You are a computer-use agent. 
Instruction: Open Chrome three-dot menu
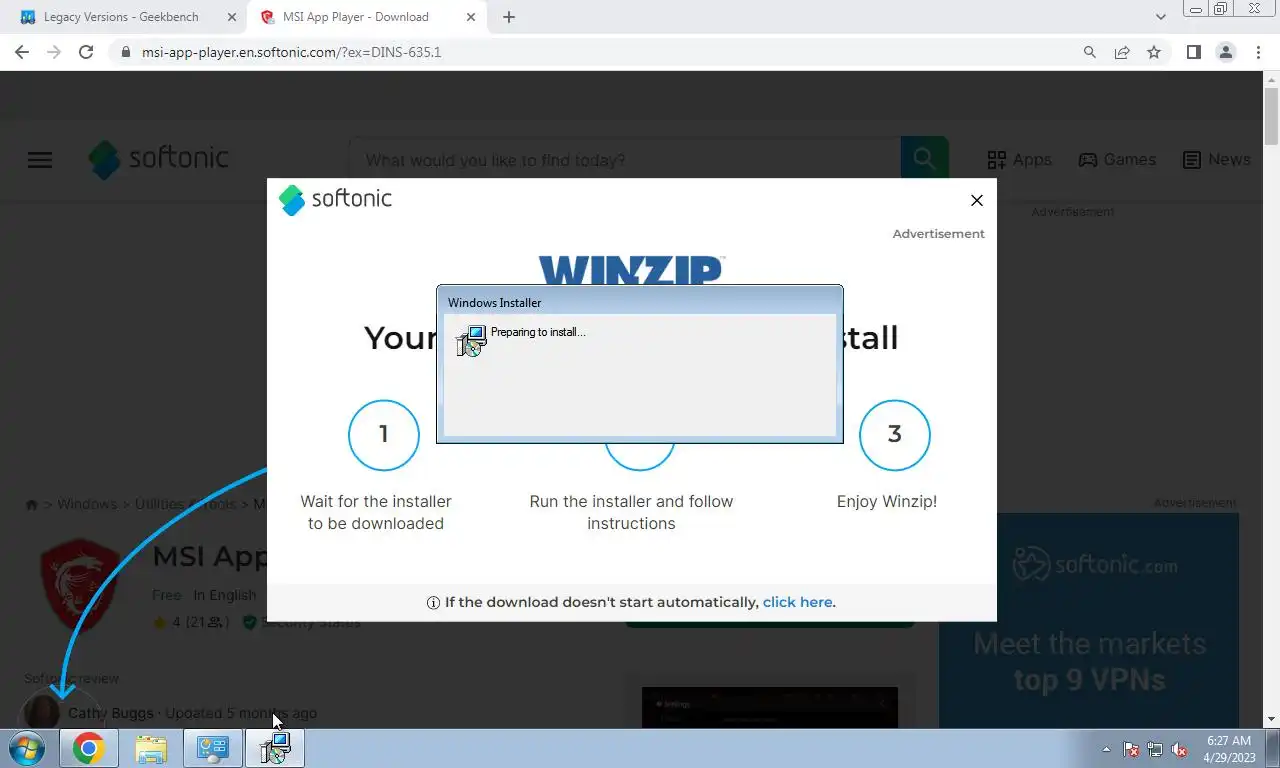click(1258, 52)
